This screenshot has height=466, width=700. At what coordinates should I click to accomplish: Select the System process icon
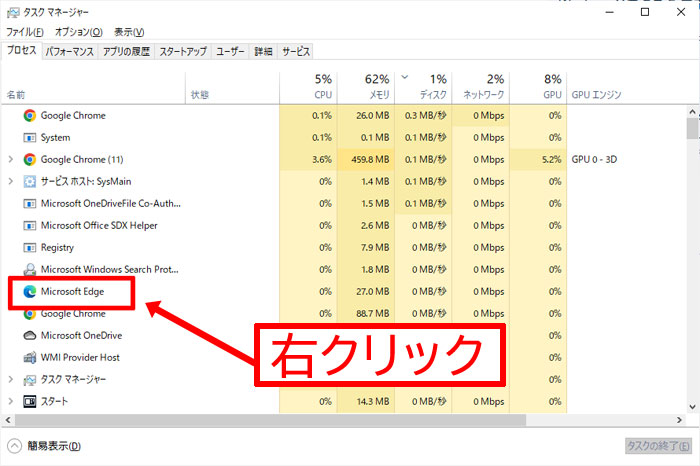(29, 137)
